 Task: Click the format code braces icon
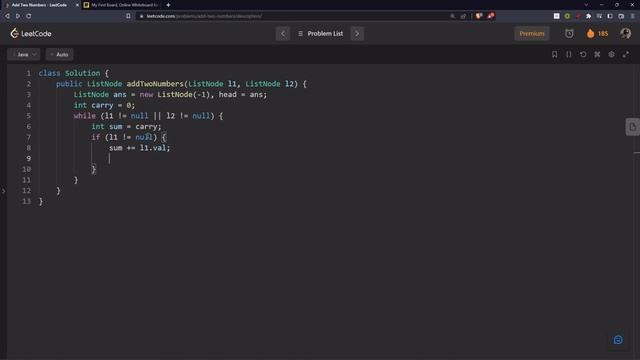(569, 54)
